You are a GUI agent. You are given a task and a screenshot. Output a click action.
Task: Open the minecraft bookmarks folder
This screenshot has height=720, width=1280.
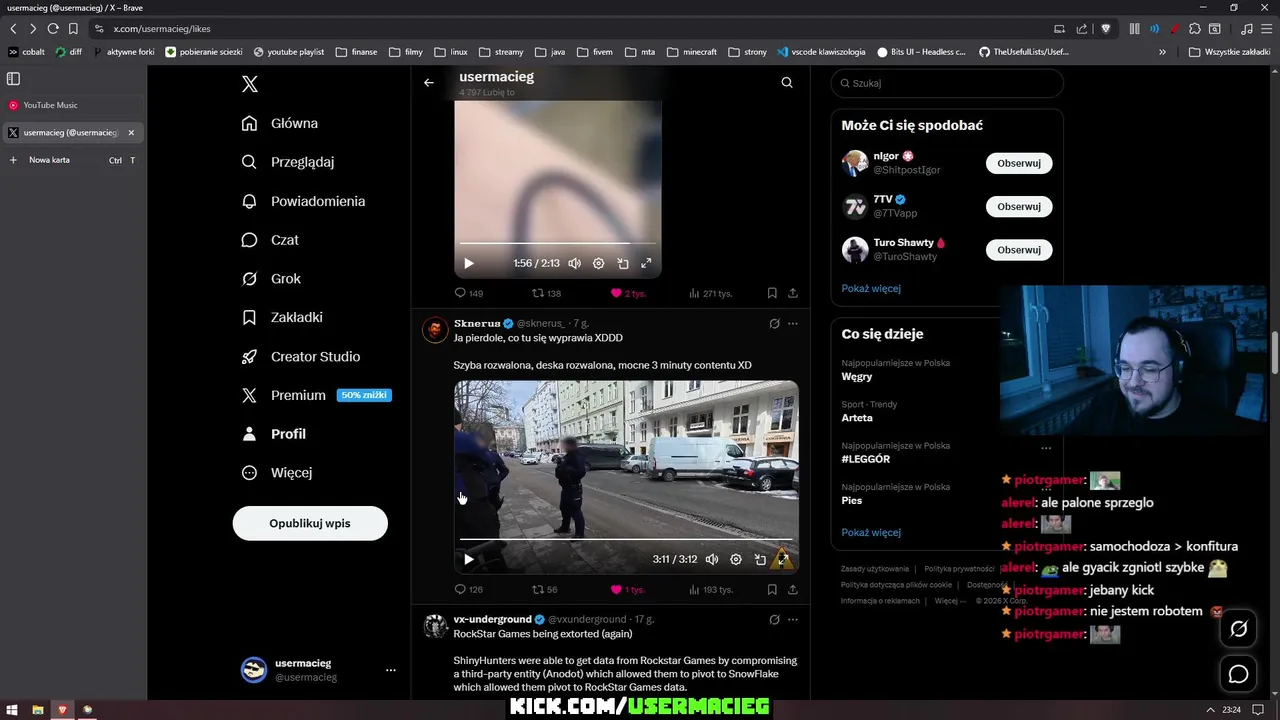click(692, 52)
